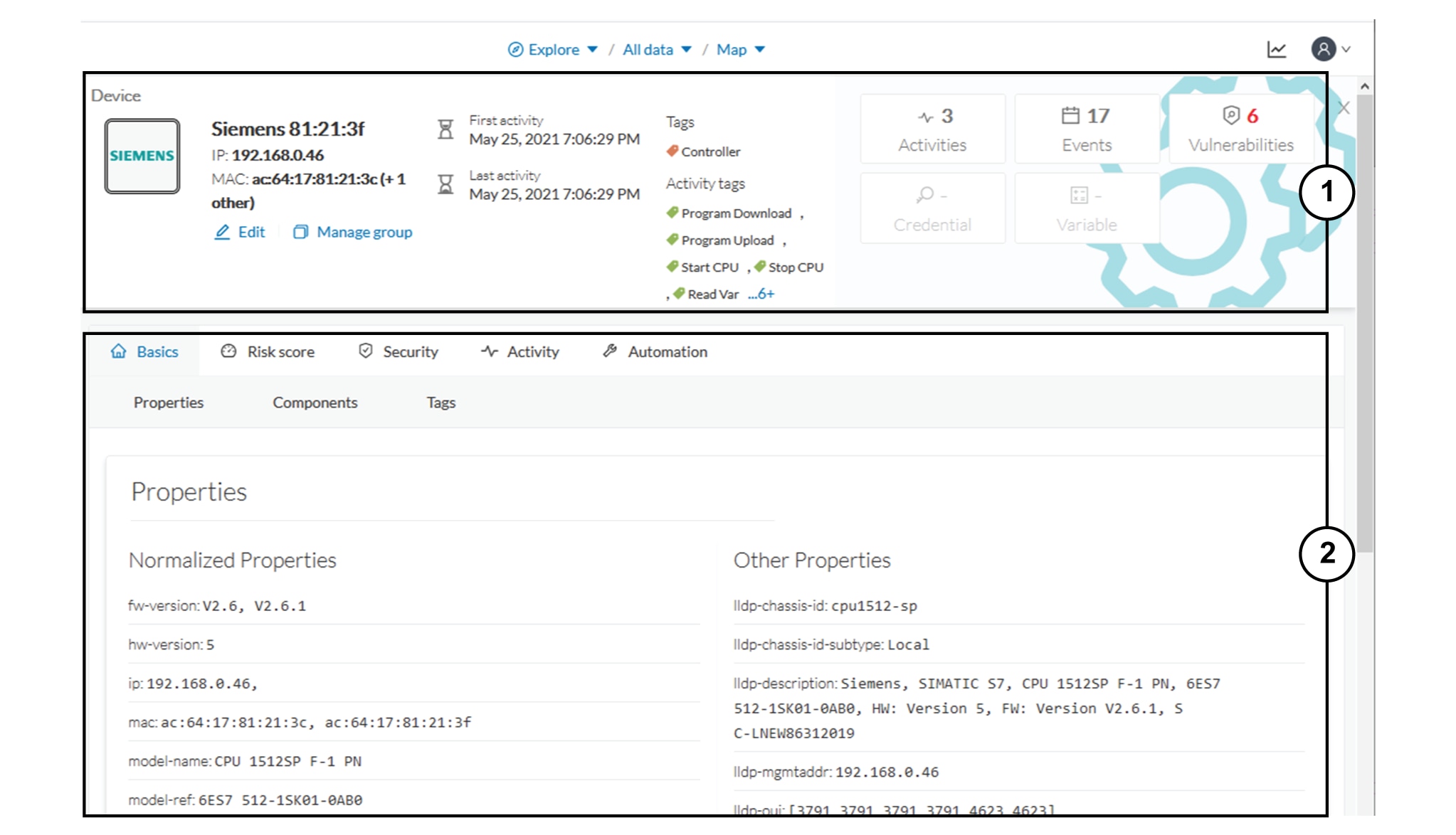
Task: Click the Siemens device logo thumbnail
Action: click(142, 156)
